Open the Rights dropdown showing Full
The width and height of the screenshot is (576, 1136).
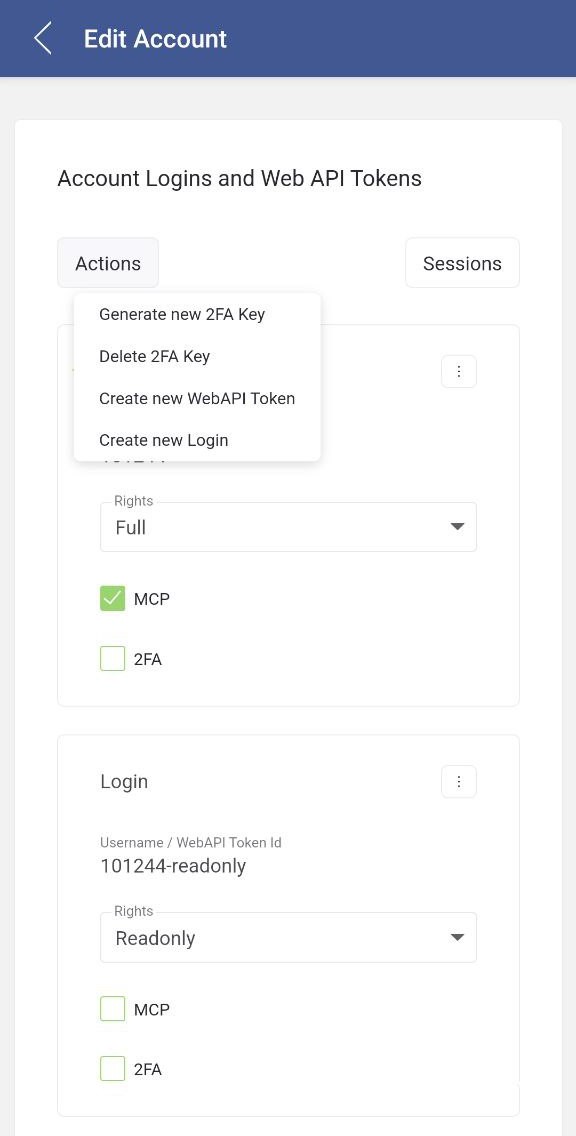288,527
